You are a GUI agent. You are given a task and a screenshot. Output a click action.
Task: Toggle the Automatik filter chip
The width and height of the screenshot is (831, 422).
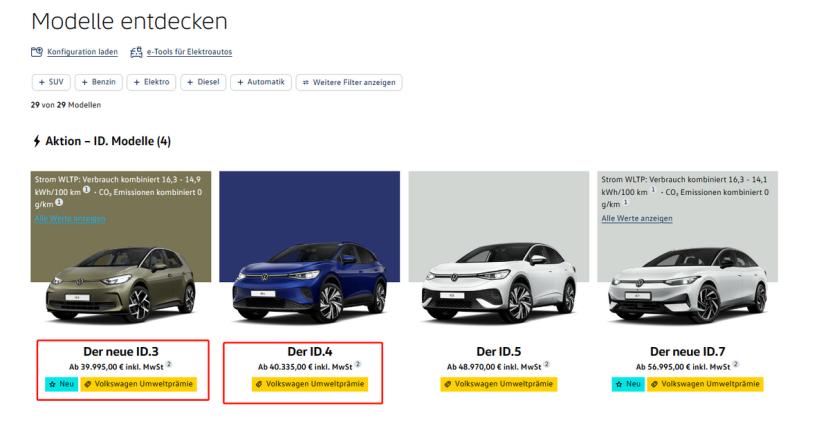(261, 82)
